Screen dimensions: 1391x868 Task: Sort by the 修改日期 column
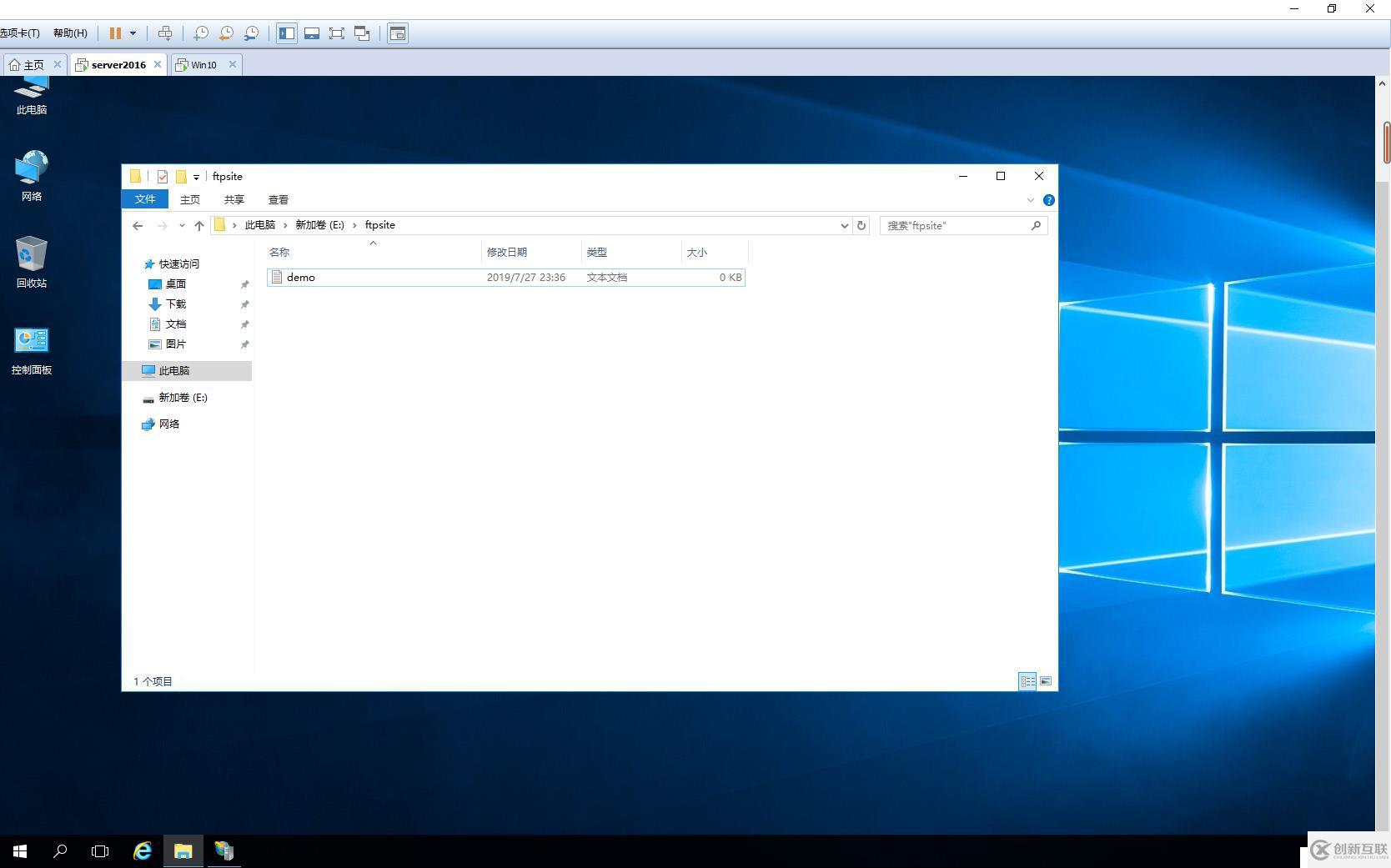click(x=531, y=252)
